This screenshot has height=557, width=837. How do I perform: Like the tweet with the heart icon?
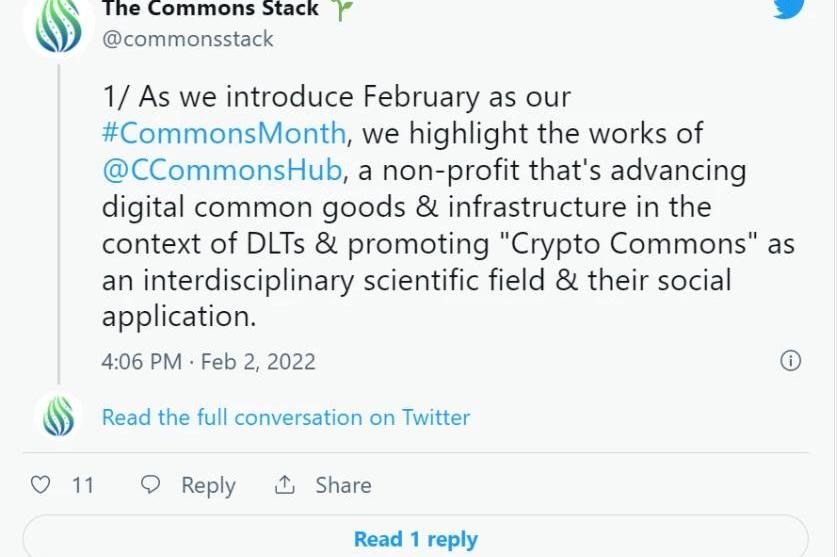40,485
